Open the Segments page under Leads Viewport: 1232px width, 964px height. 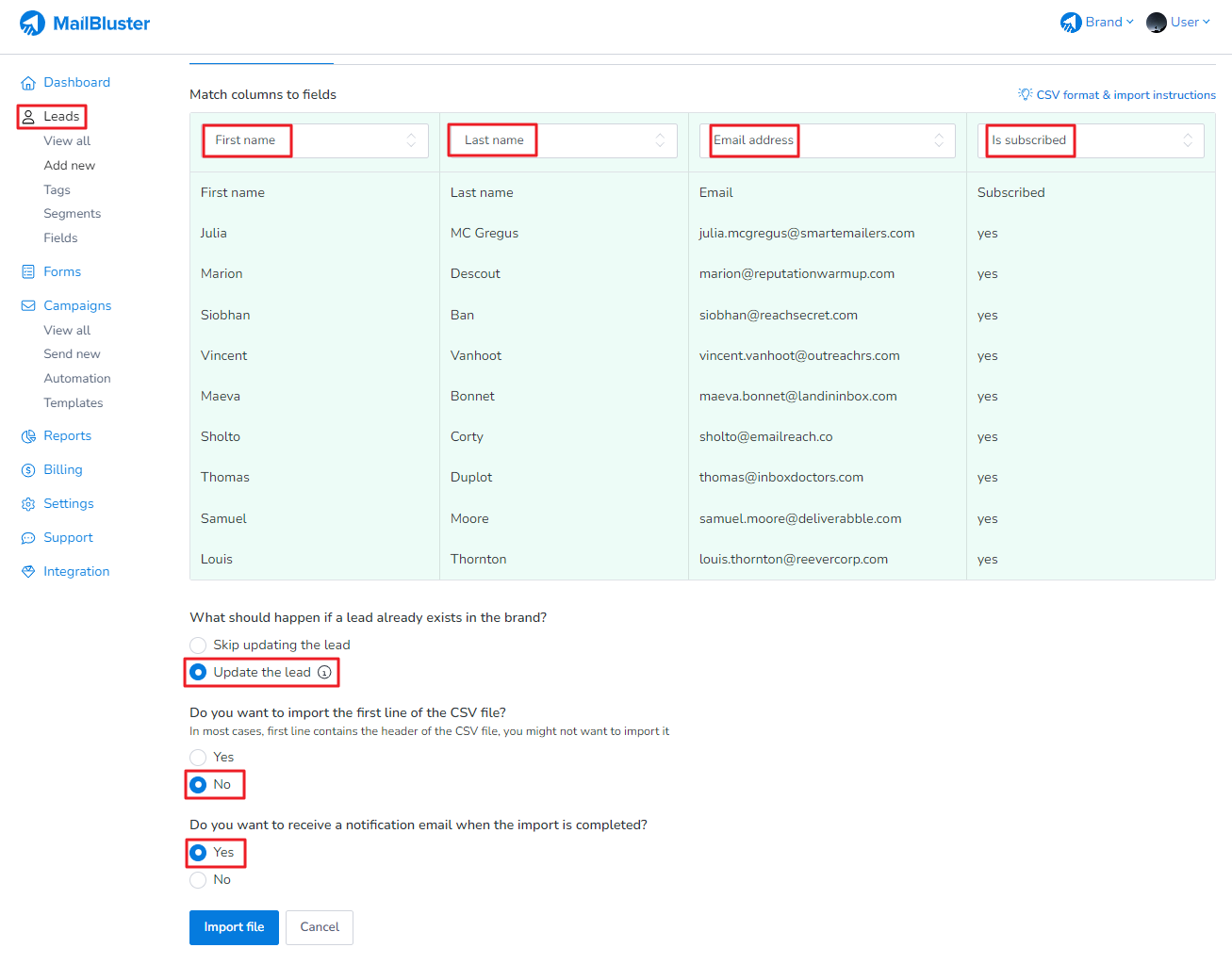point(72,214)
